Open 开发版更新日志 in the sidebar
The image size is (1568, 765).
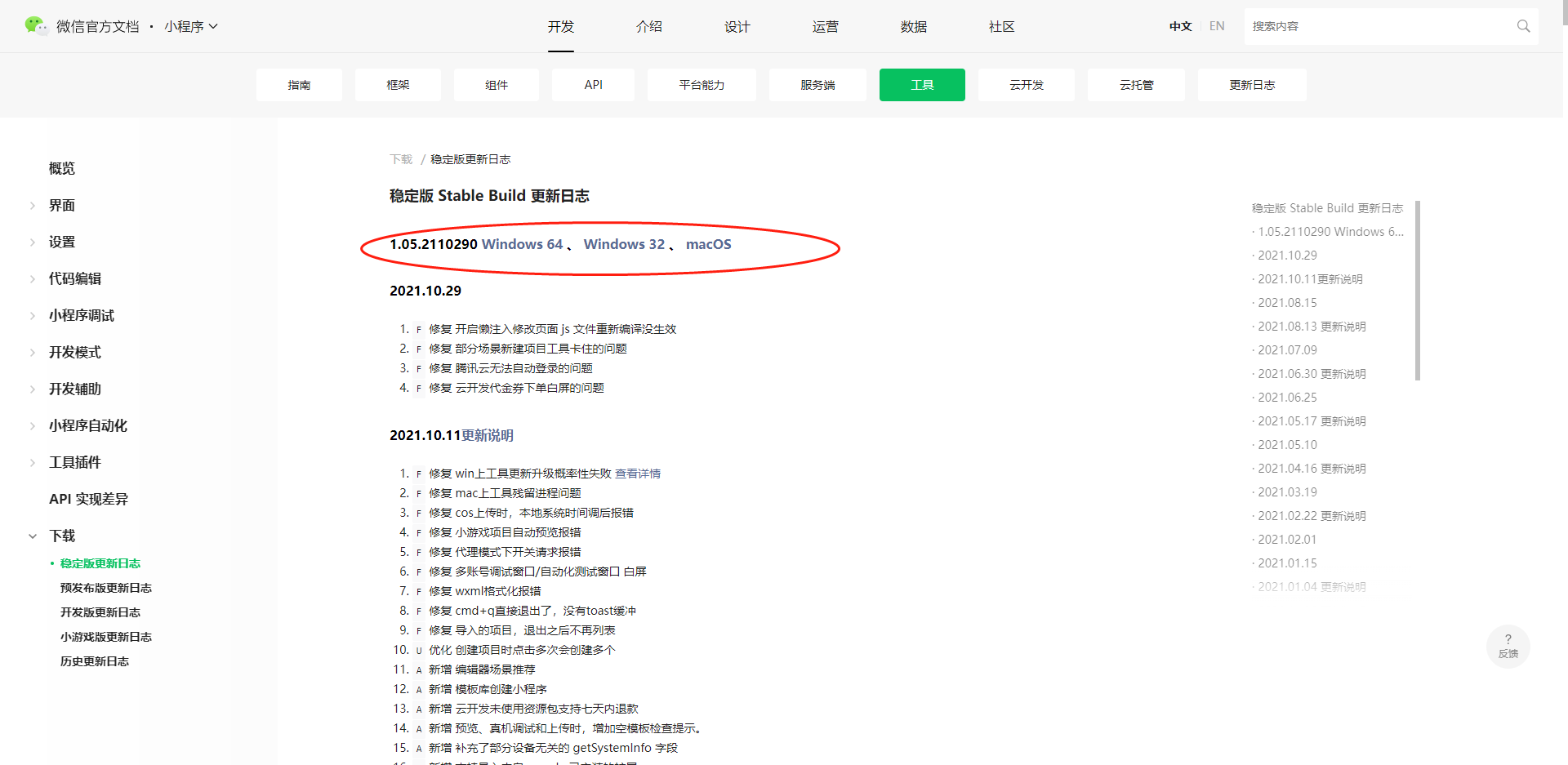100,612
